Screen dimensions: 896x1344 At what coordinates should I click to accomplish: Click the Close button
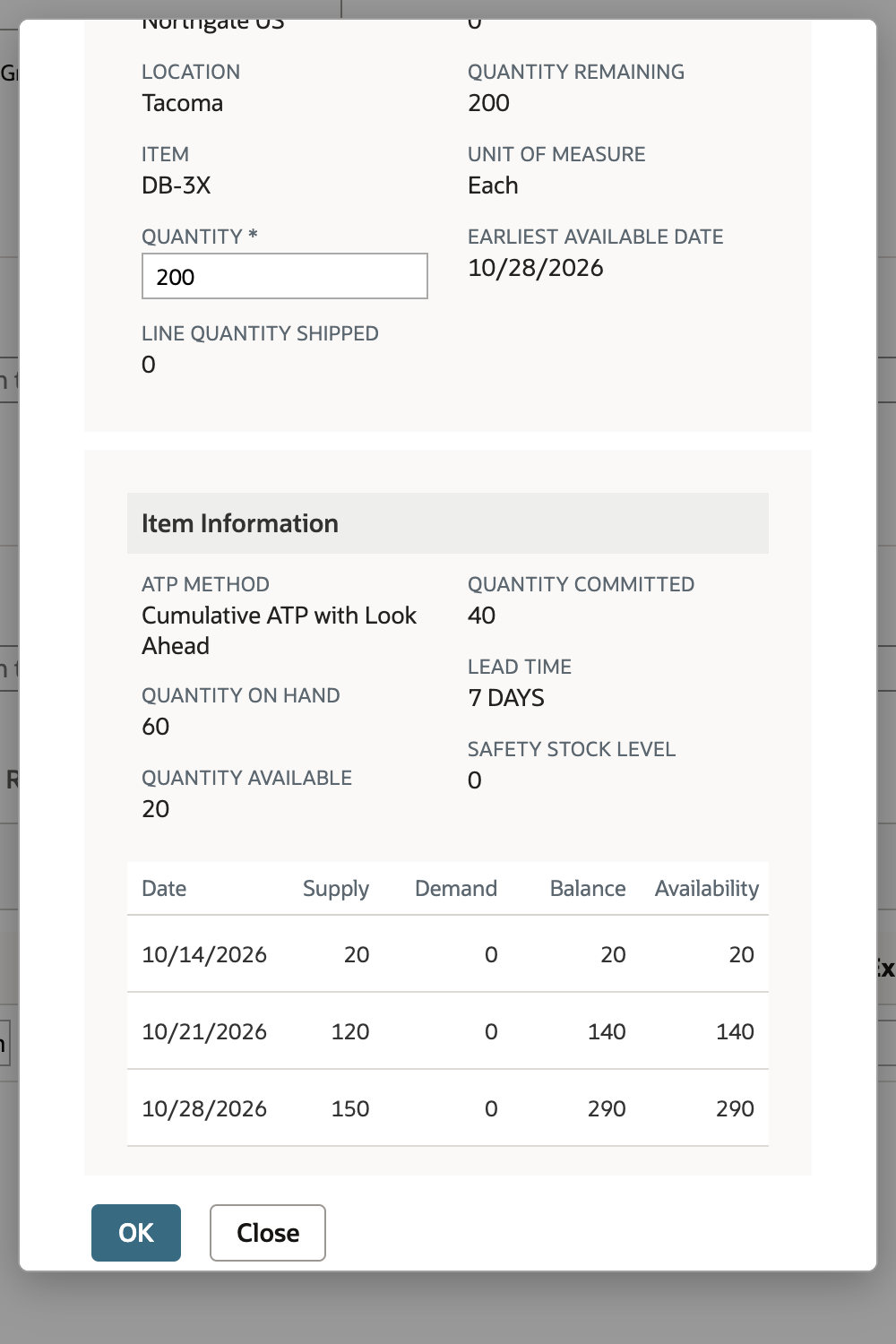click(x=268, y=1233)
